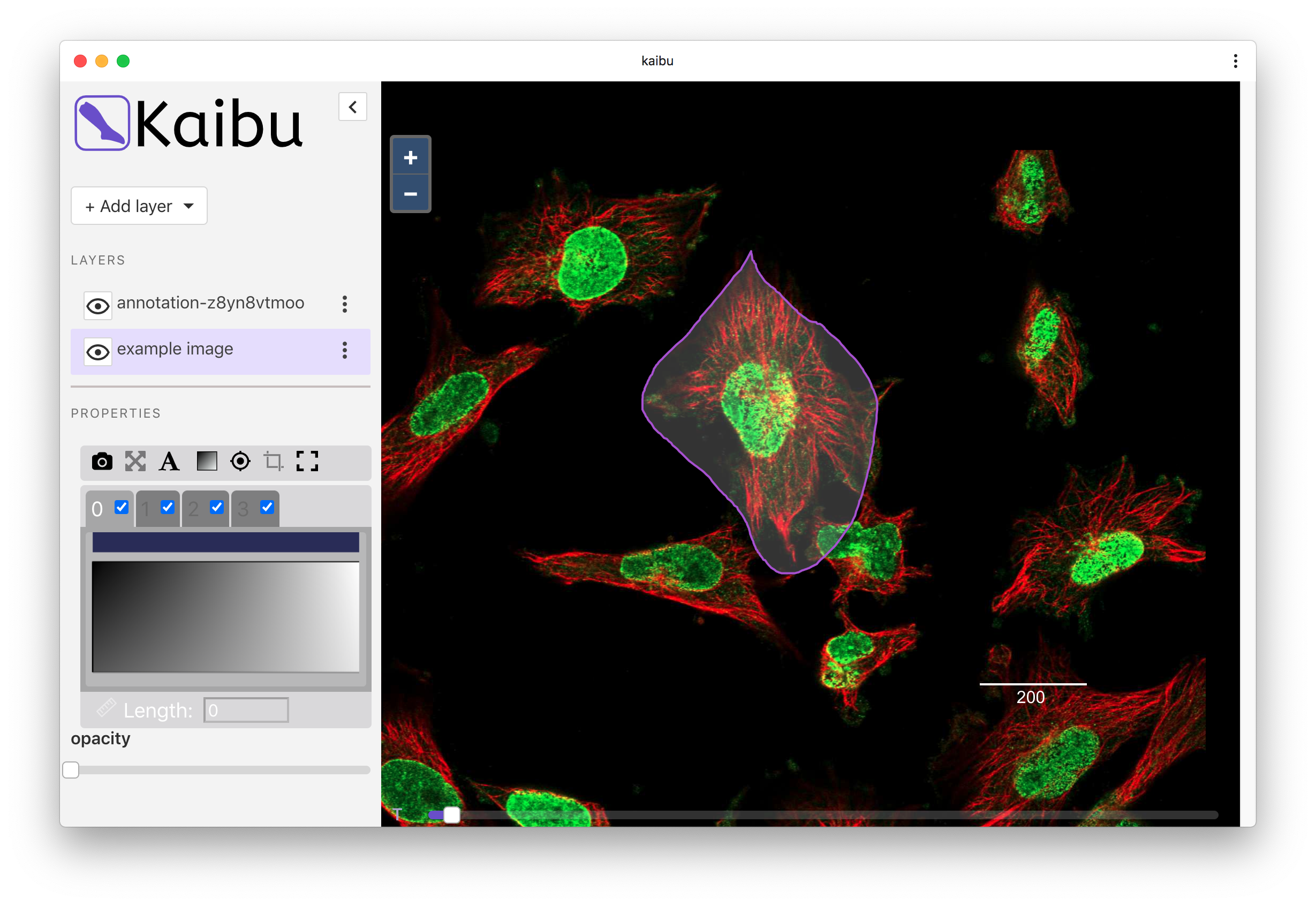Click the opacity slider handle

coord(71,771)
